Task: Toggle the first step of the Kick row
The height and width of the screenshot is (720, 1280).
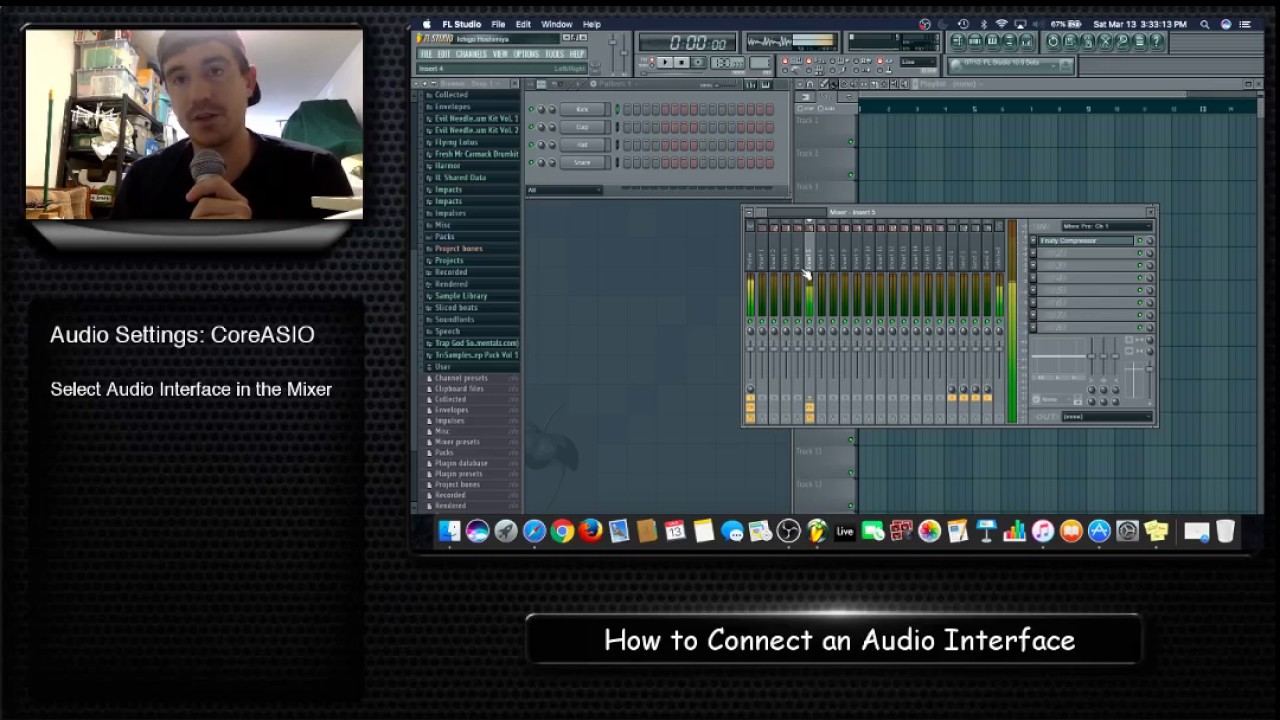Action: tap(628, 109)
